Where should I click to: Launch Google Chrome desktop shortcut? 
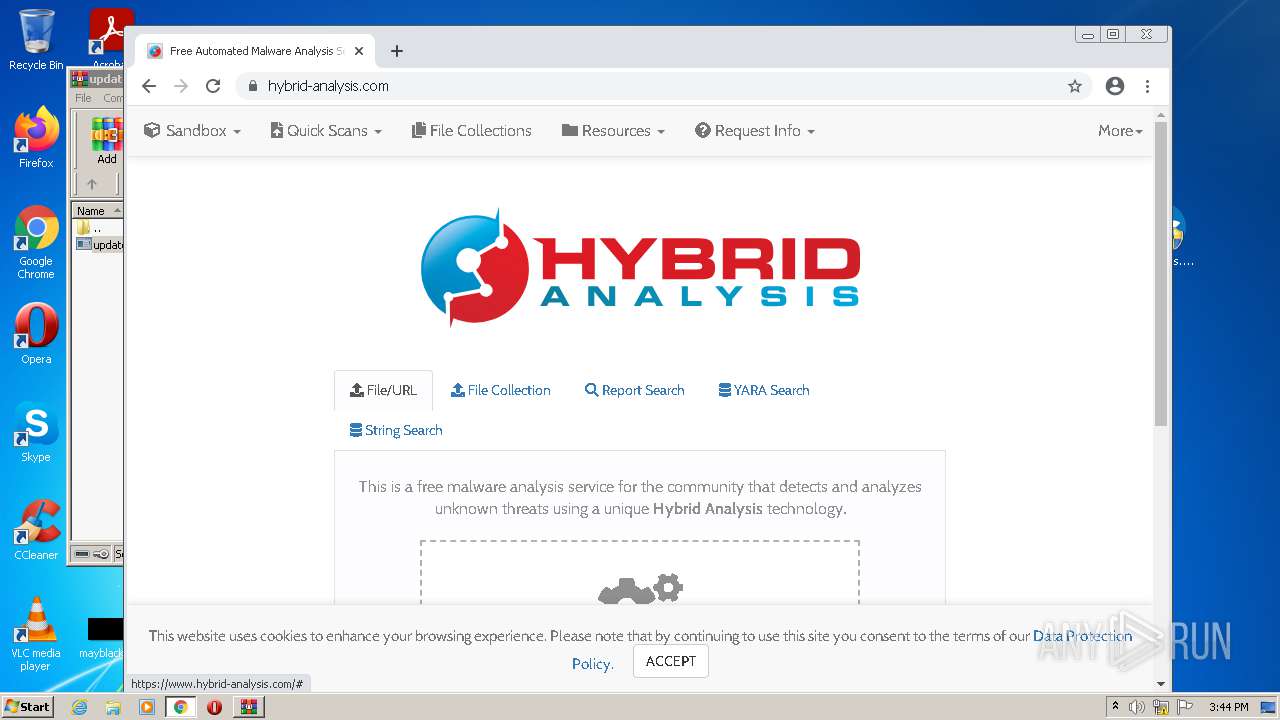point(36,243)
